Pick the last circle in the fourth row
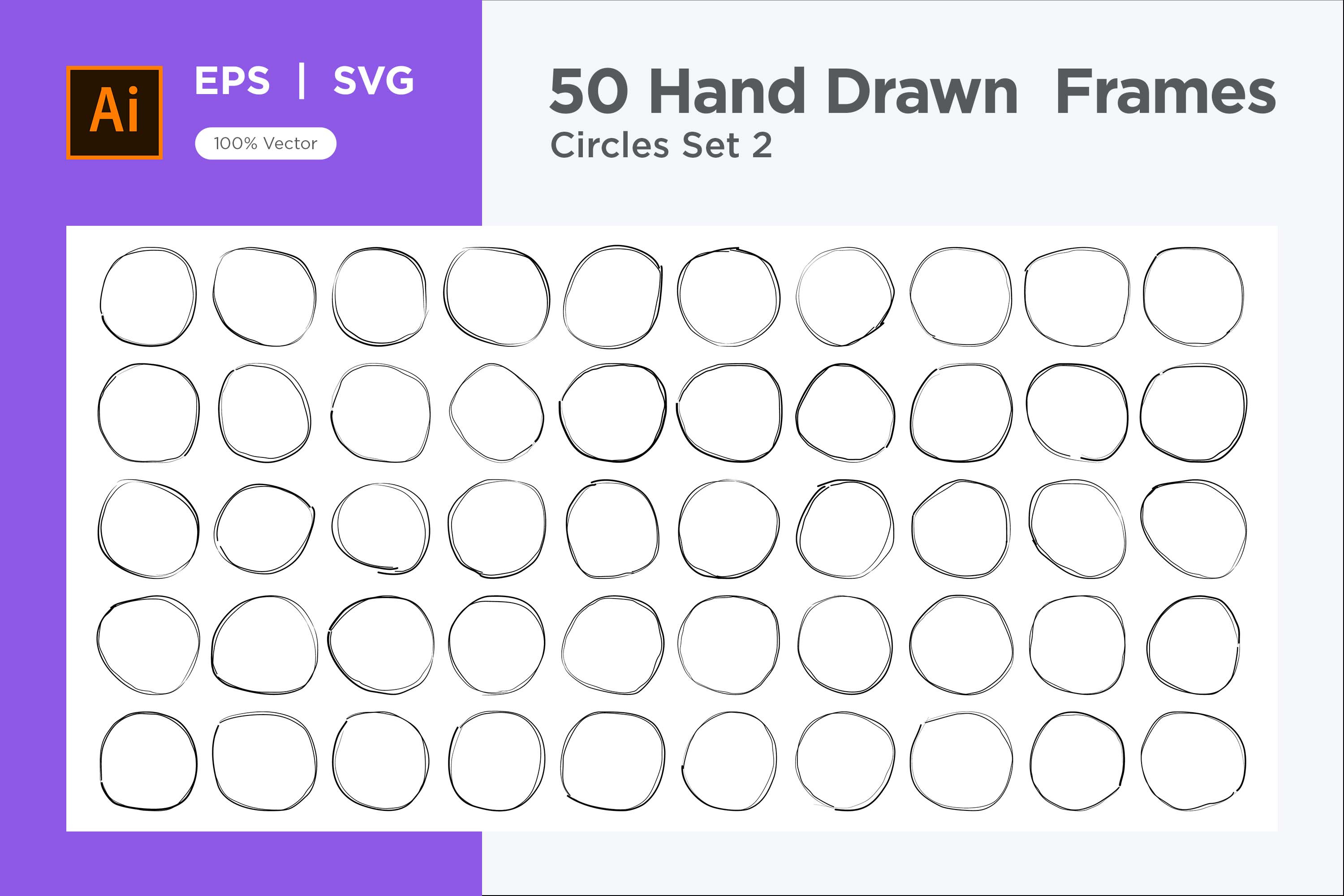The image size is (1344, 896). [x=1193, y=645]
